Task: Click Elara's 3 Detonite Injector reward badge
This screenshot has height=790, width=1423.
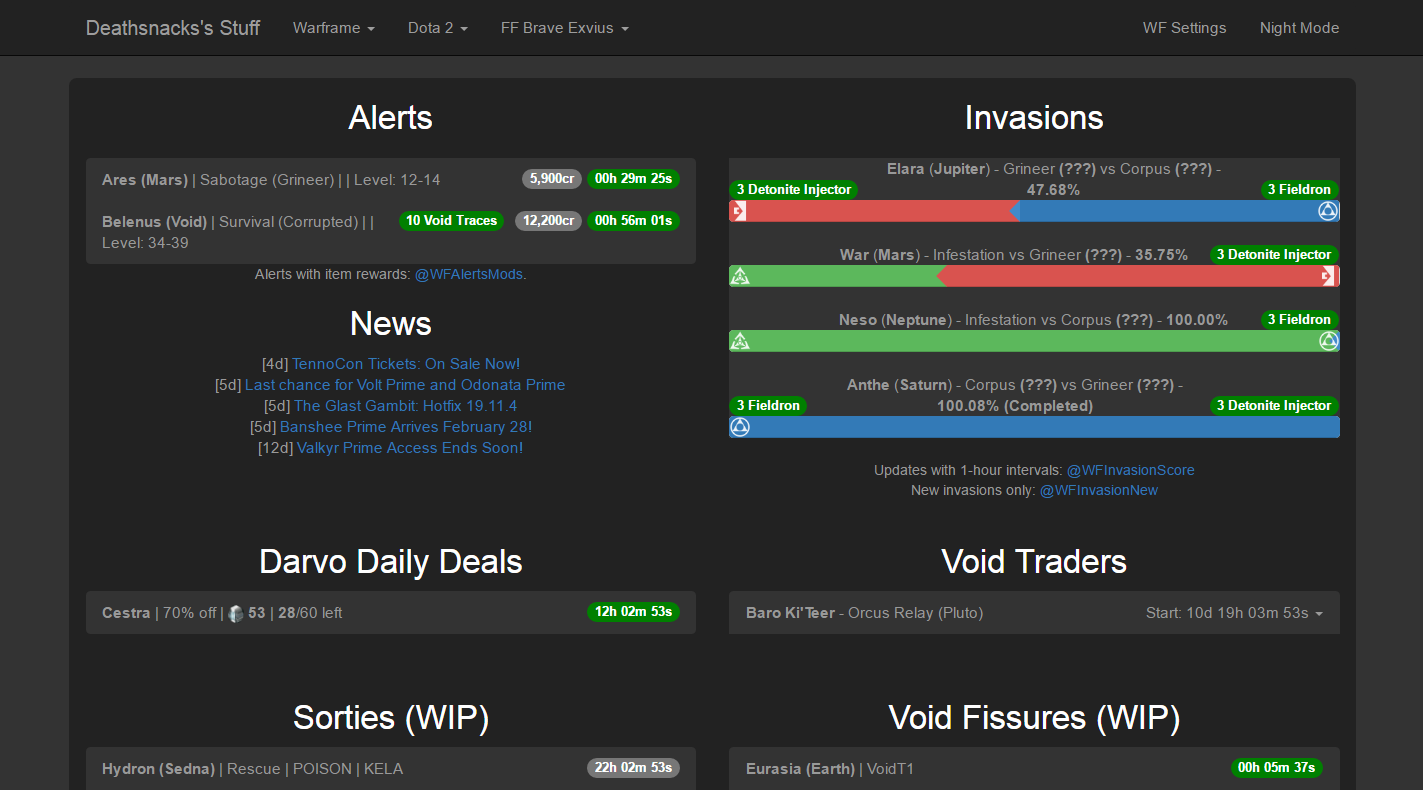Action: tap(794, 190)
